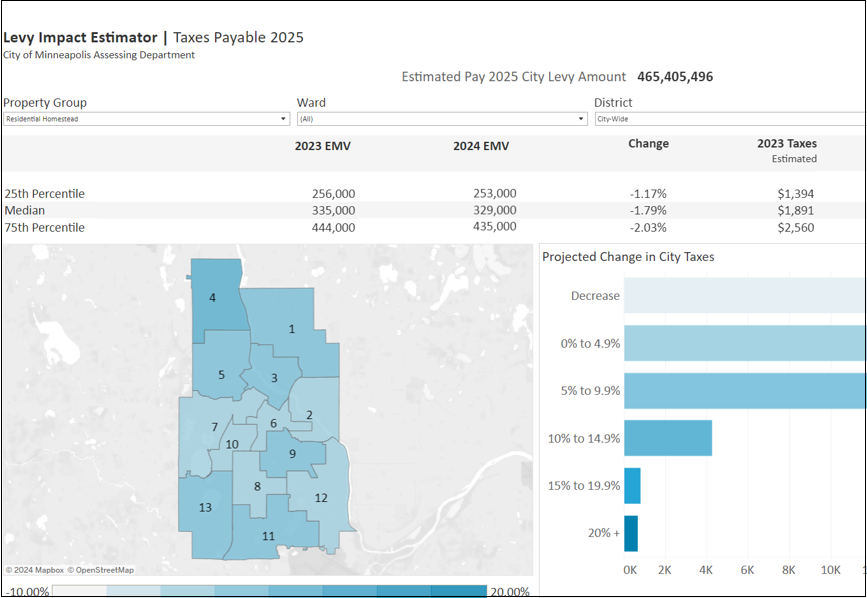The image size is (867, 598).
Task: Click the 25th Percentile row label
Action: click(x=45, y=194)
